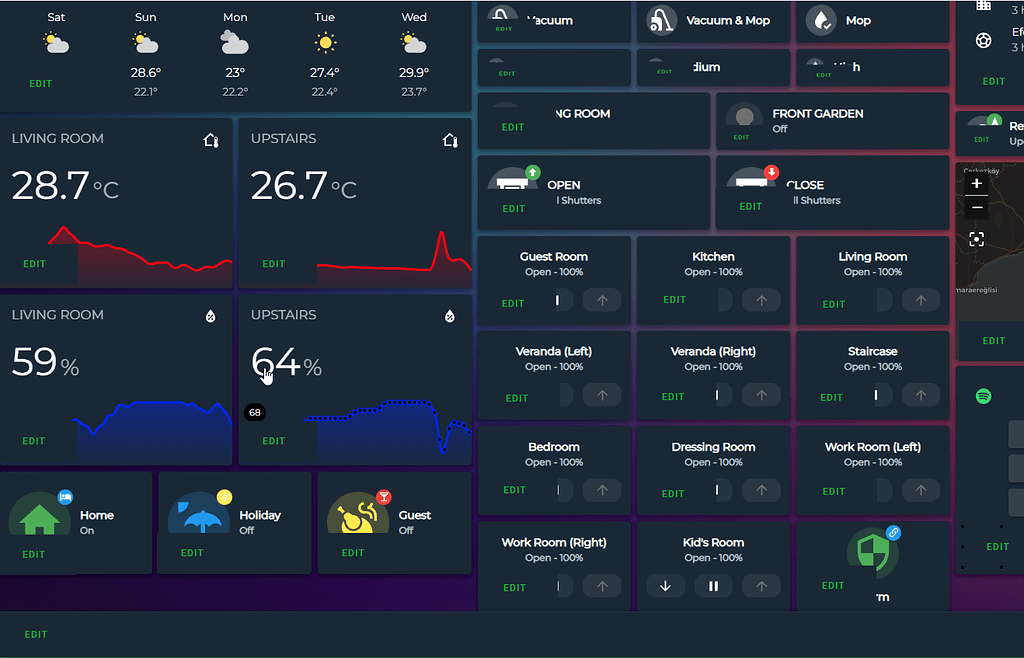Activate Close All Shutters
The height and width of the screenshot is (658, 1024).
tap(752, 182)
